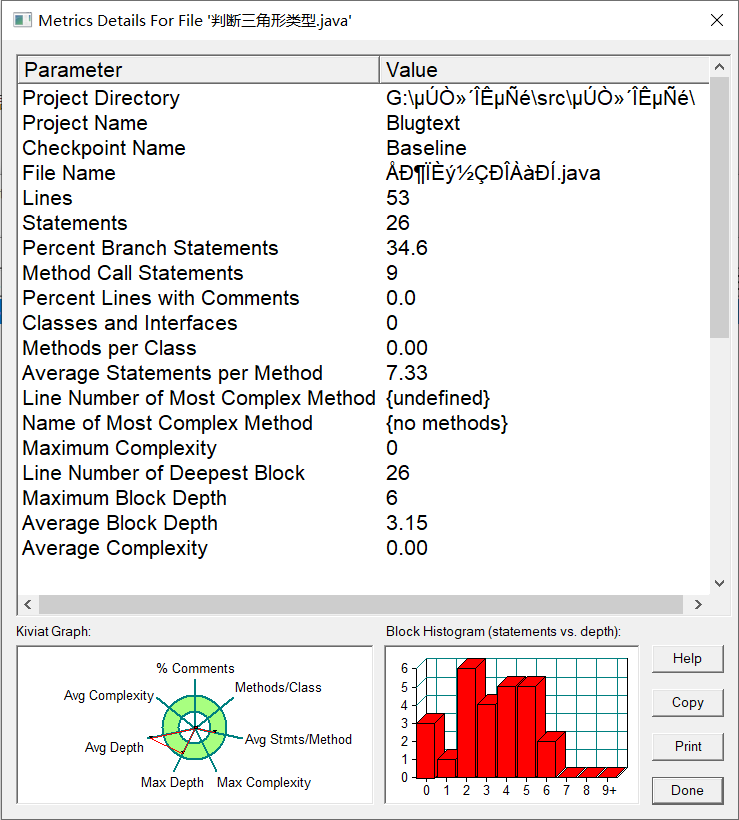This screenshot has height=820, width=739.
Task: Click the value Baseline
Action: 426,148
